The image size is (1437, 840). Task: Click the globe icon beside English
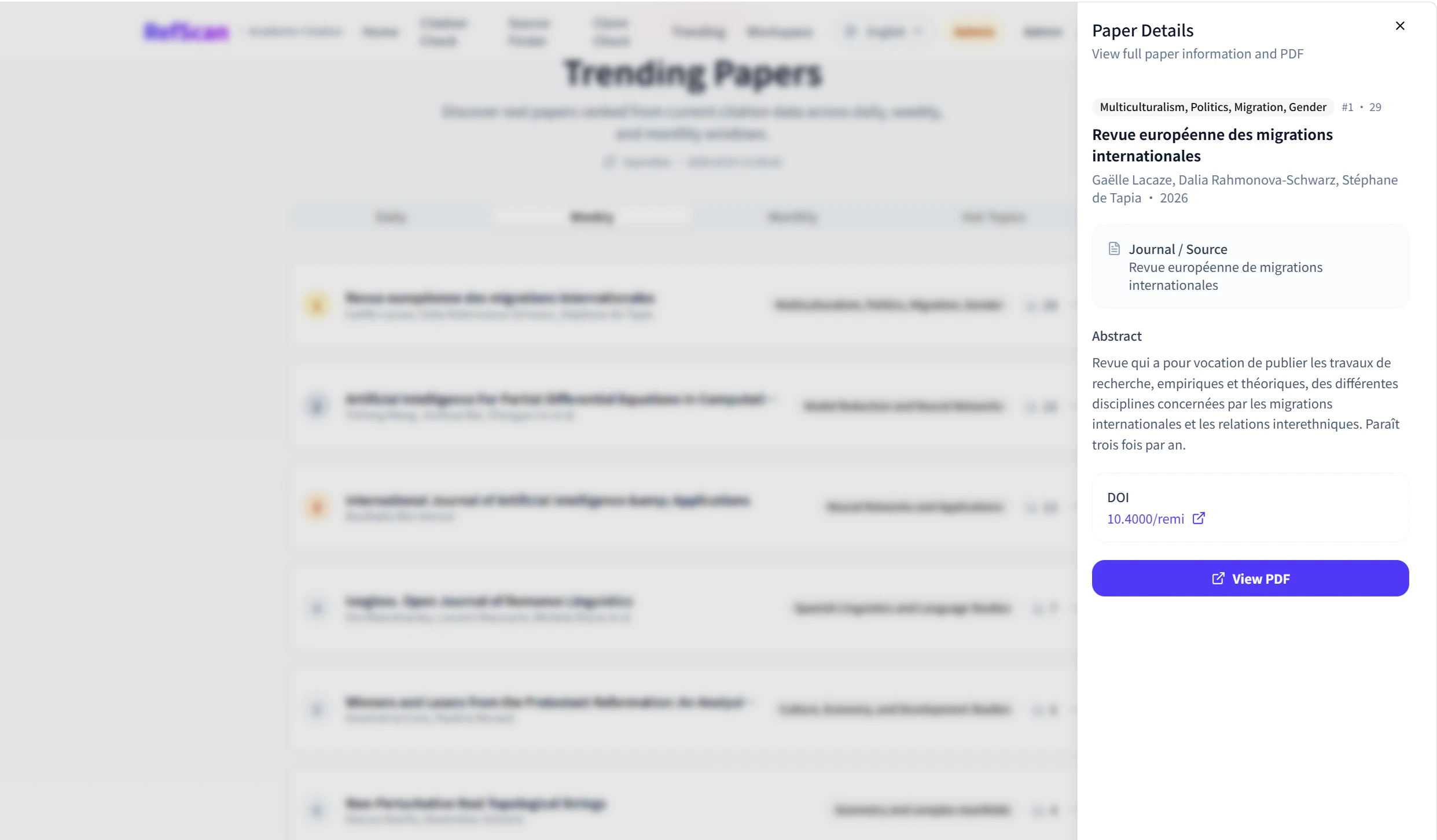coord(850,32)
